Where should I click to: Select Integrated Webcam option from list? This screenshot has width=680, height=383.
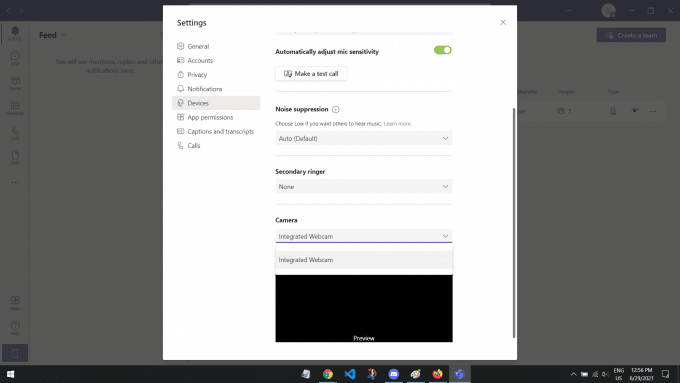[x=363, y=260]
